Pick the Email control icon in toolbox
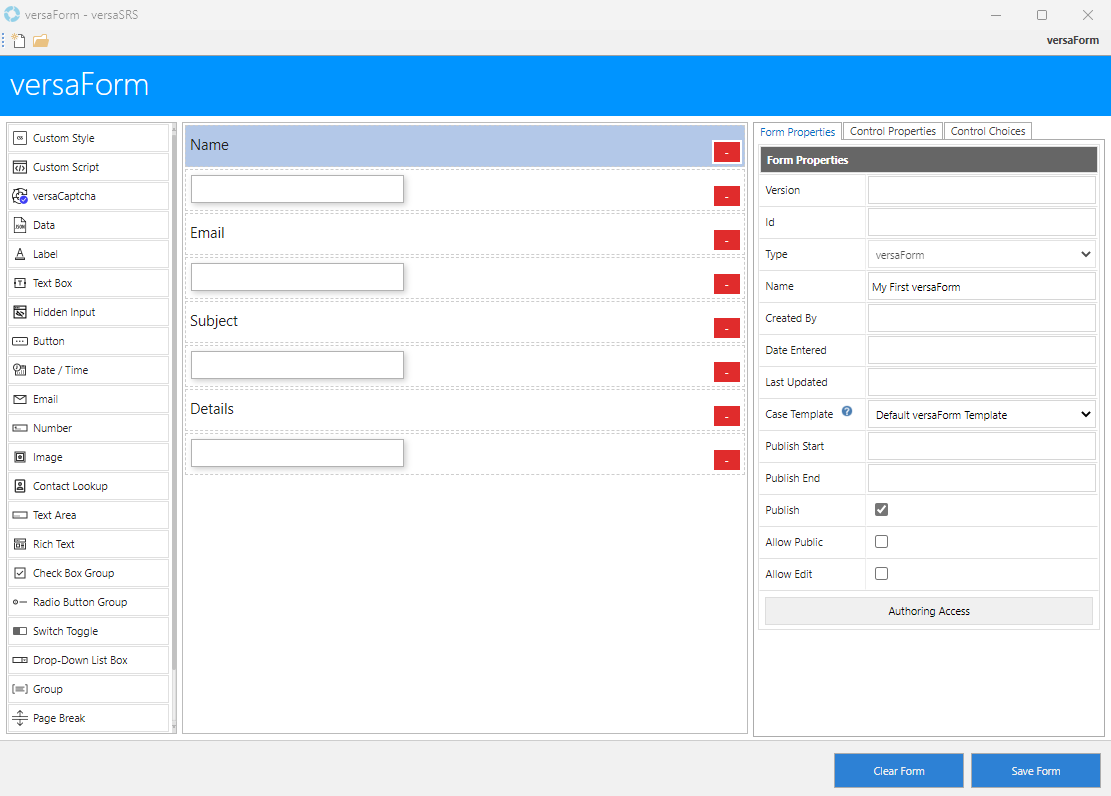Image resolution: width=1111 pixels, height=796 pixels. click(20, 399)
